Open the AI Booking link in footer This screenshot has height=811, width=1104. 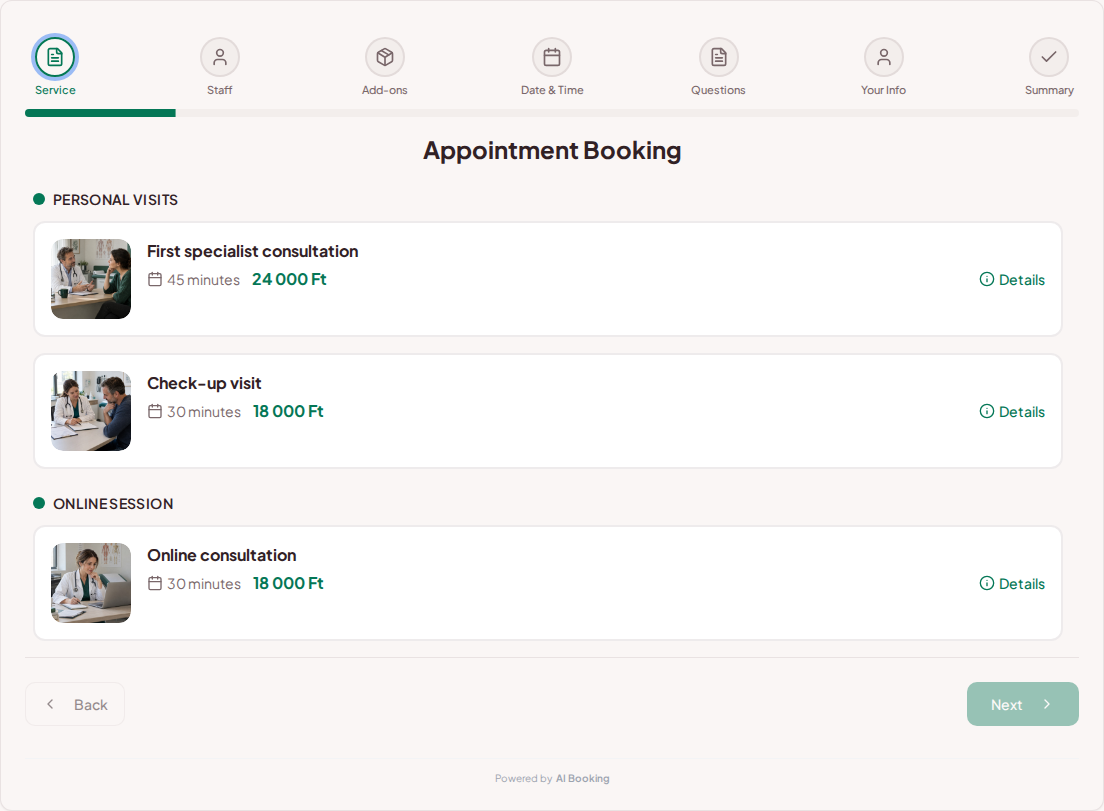coord(582,779)
